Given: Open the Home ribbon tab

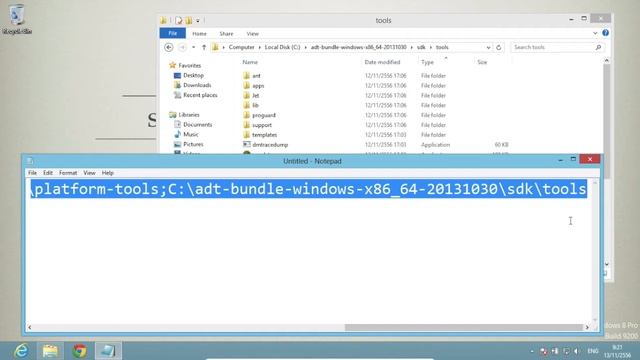Looking at the screenshot, I should pos(199,33).
